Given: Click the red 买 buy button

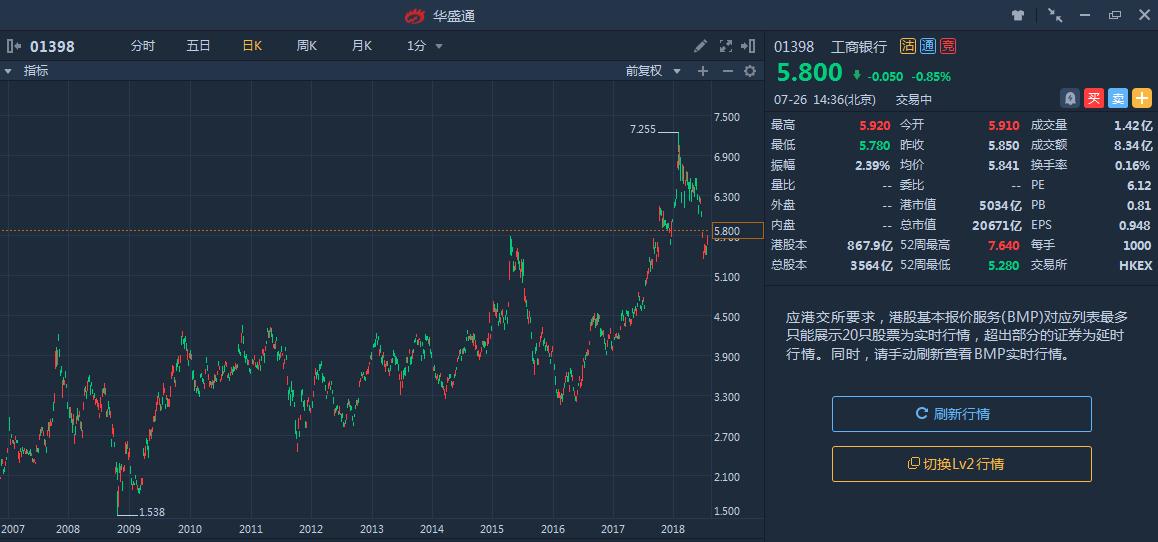Looking at the screenshot, I should (x=1094, y=98).
